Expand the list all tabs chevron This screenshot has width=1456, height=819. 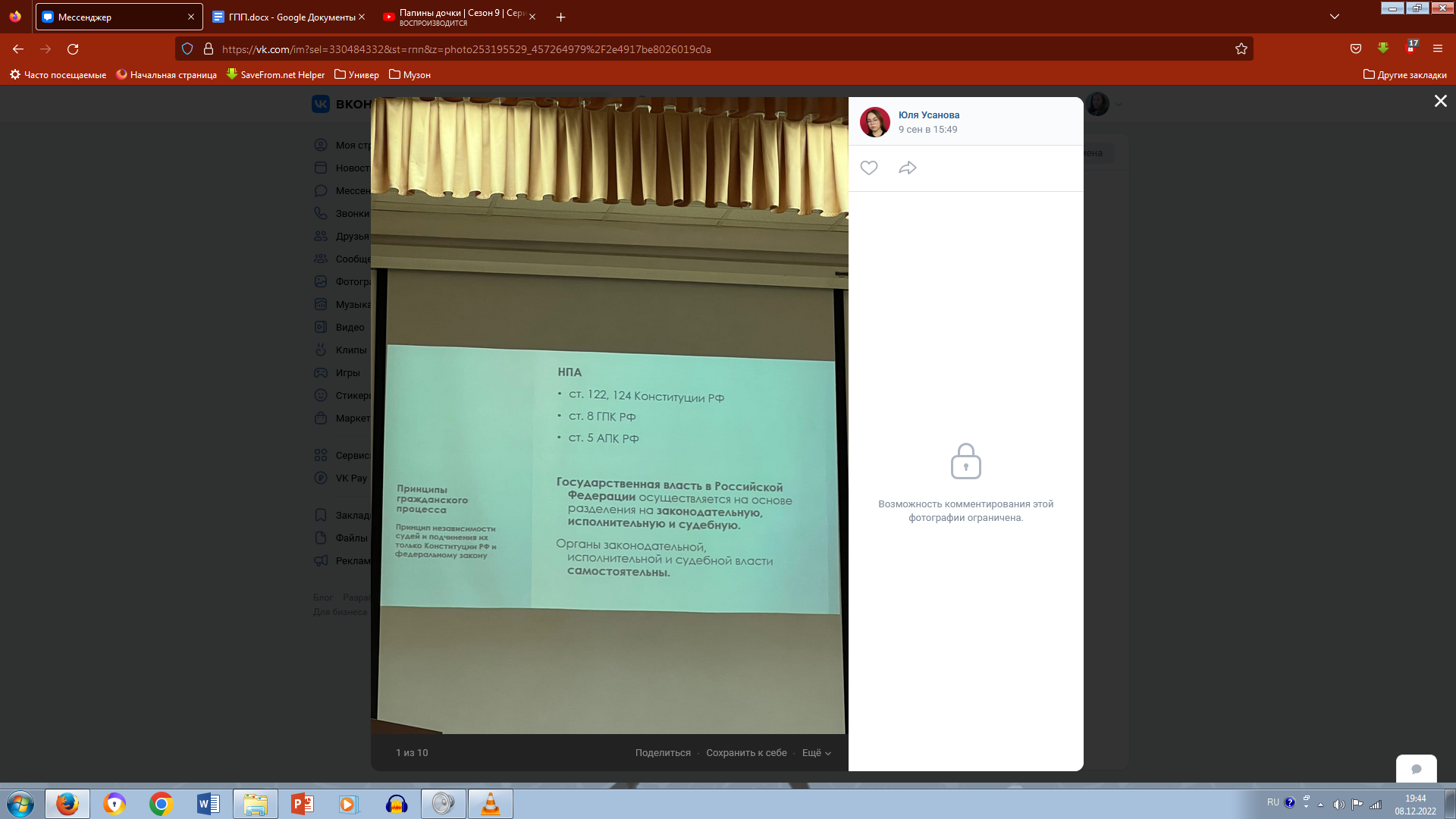coord(1335,17)
